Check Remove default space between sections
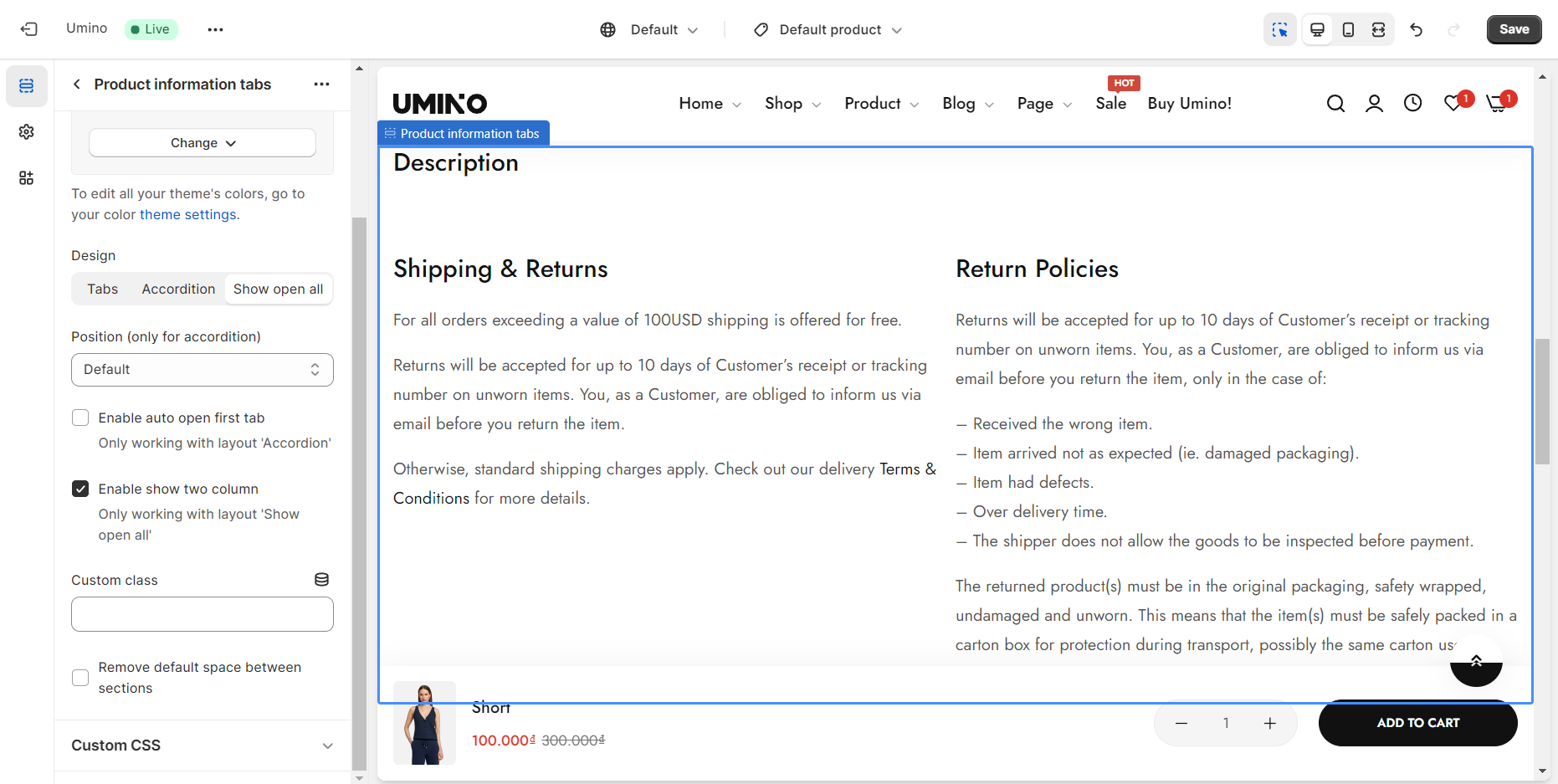 click(x=80, y=678)
